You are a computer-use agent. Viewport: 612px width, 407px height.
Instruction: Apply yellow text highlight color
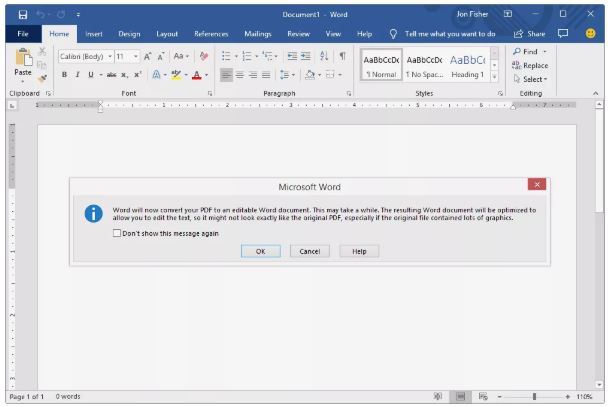[176, 75]
